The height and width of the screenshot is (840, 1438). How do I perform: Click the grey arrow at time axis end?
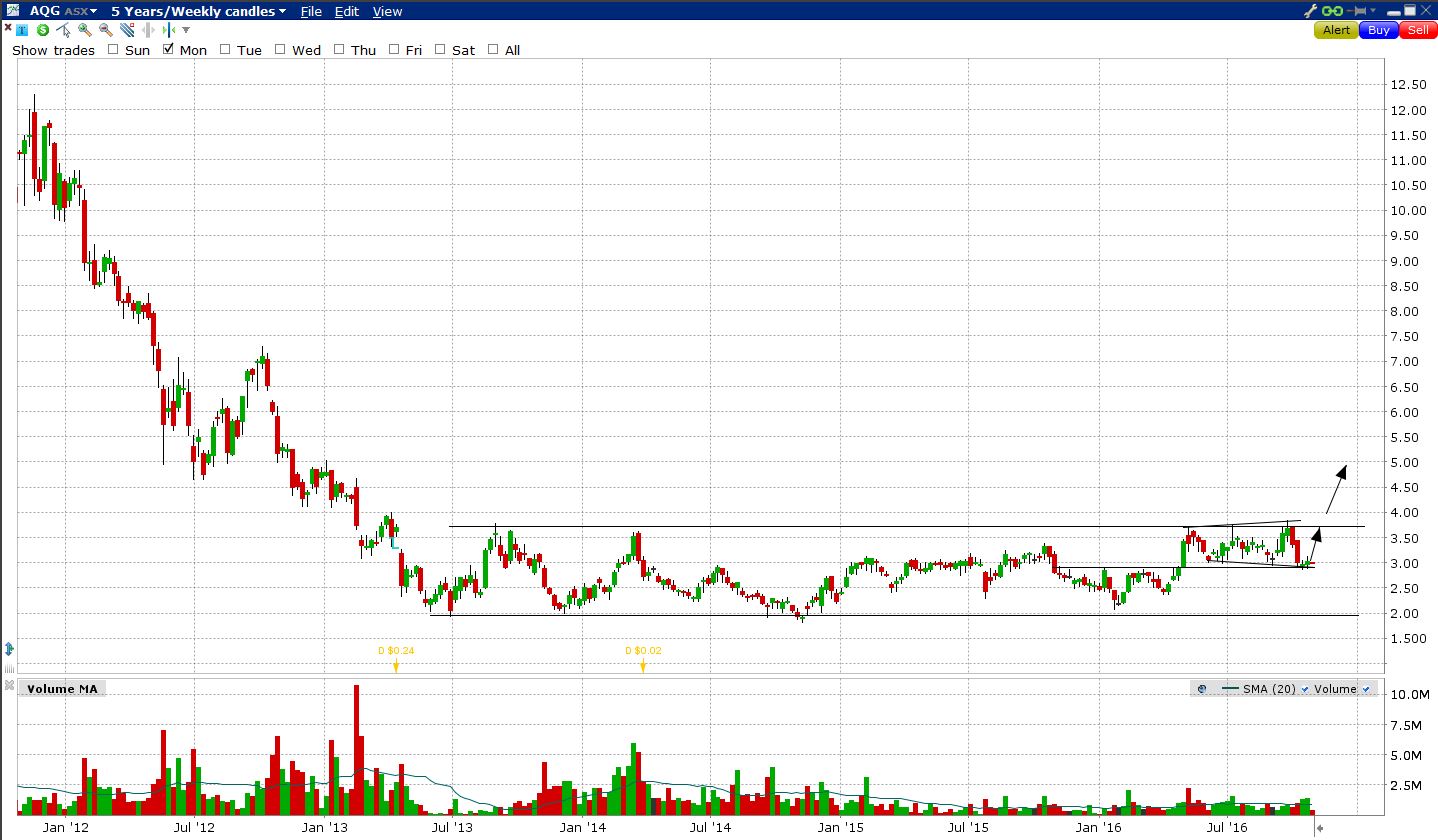1319,828
